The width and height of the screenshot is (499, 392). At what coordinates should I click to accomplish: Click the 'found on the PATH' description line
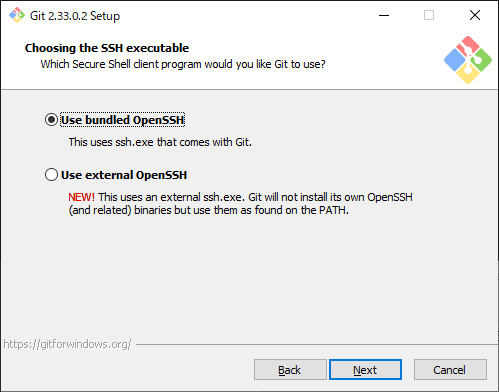click(x=209, y=210)
